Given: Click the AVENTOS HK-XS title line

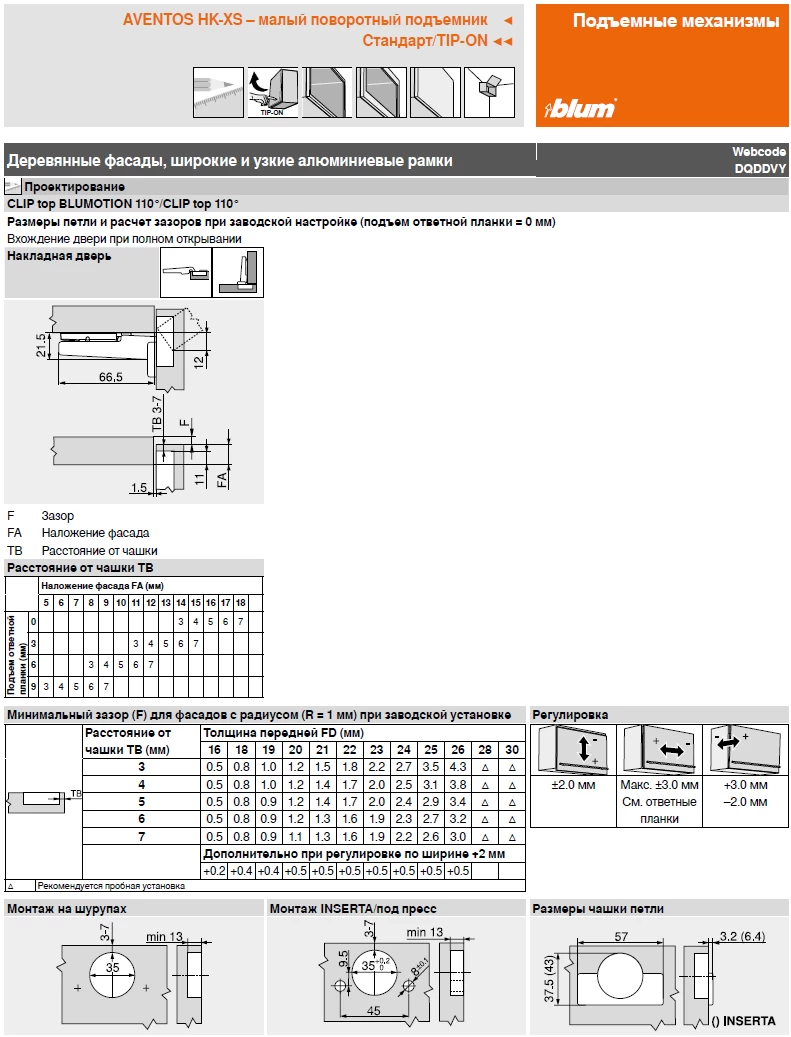Looking at the screenshot, I should [306, 20].
